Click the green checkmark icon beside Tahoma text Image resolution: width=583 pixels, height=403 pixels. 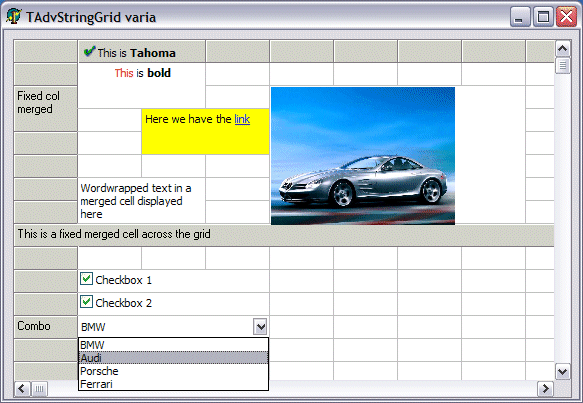click(89, 52)
